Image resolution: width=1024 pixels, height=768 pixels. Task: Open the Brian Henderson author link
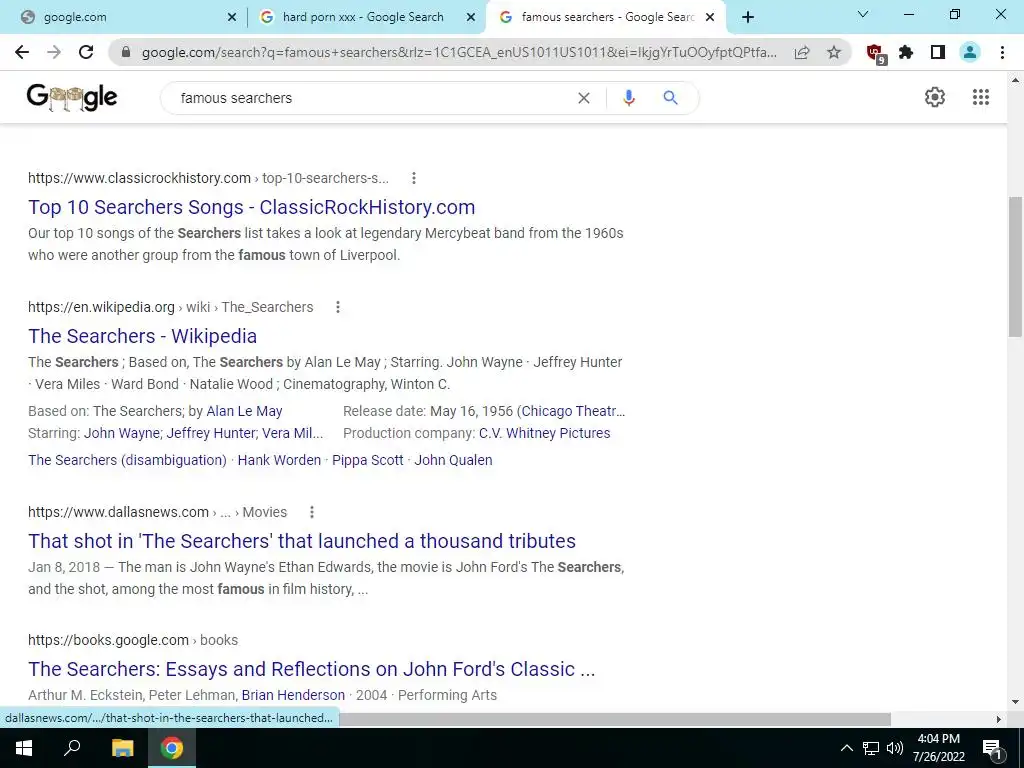293,695
